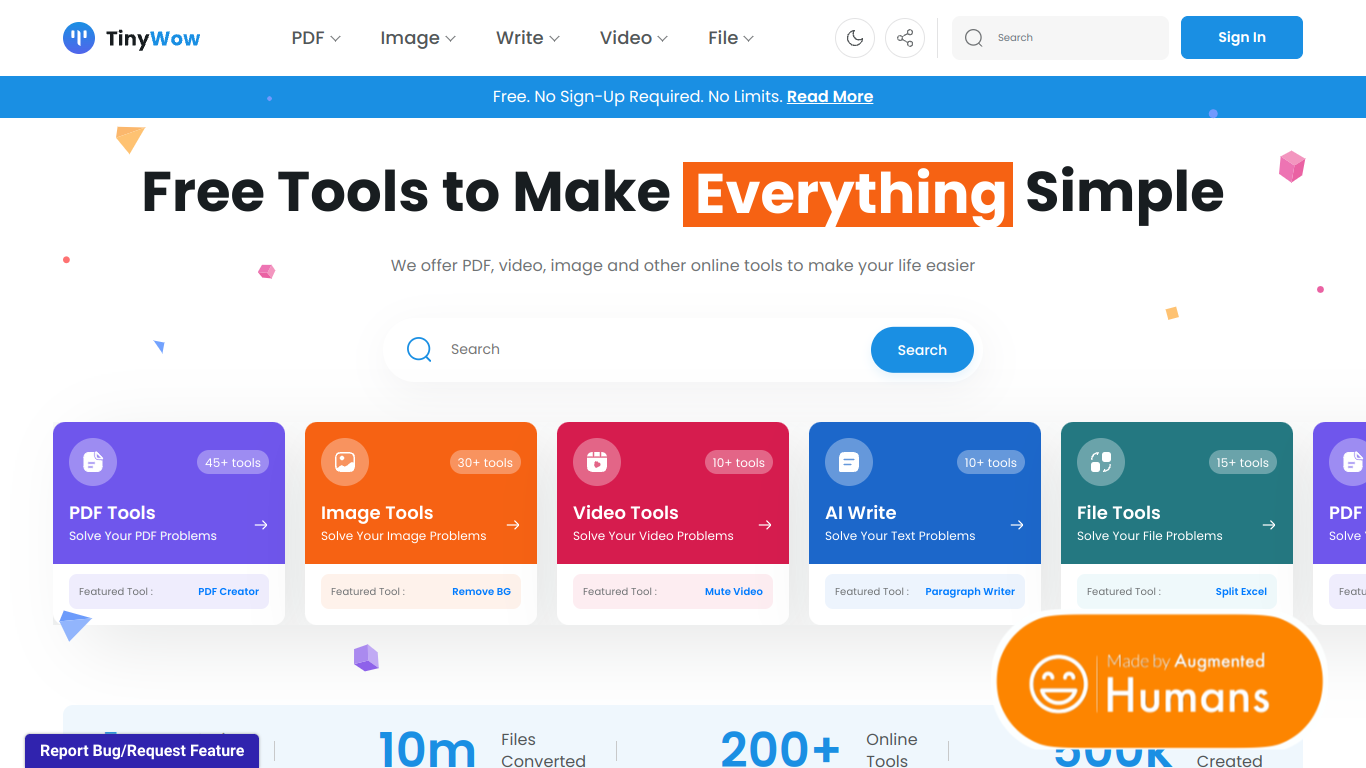Open the PDF Creator featured tool
The width and height of the screenshot is (1366, 768).
coord(228,592)
